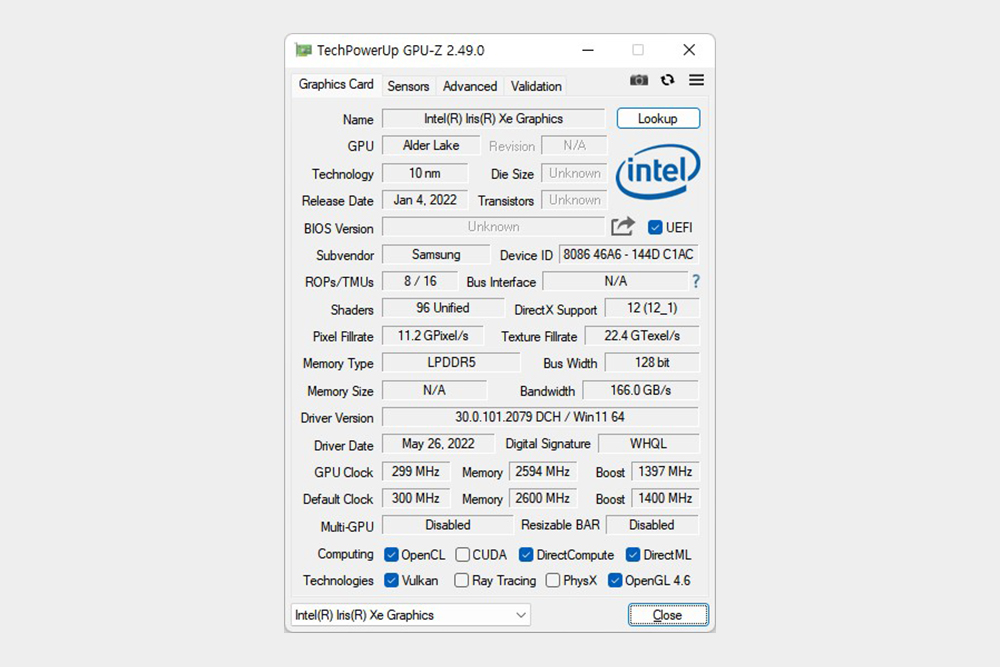Screen dimensions: 1000x667
Task: Click the Close button
Action: [668, 615]
